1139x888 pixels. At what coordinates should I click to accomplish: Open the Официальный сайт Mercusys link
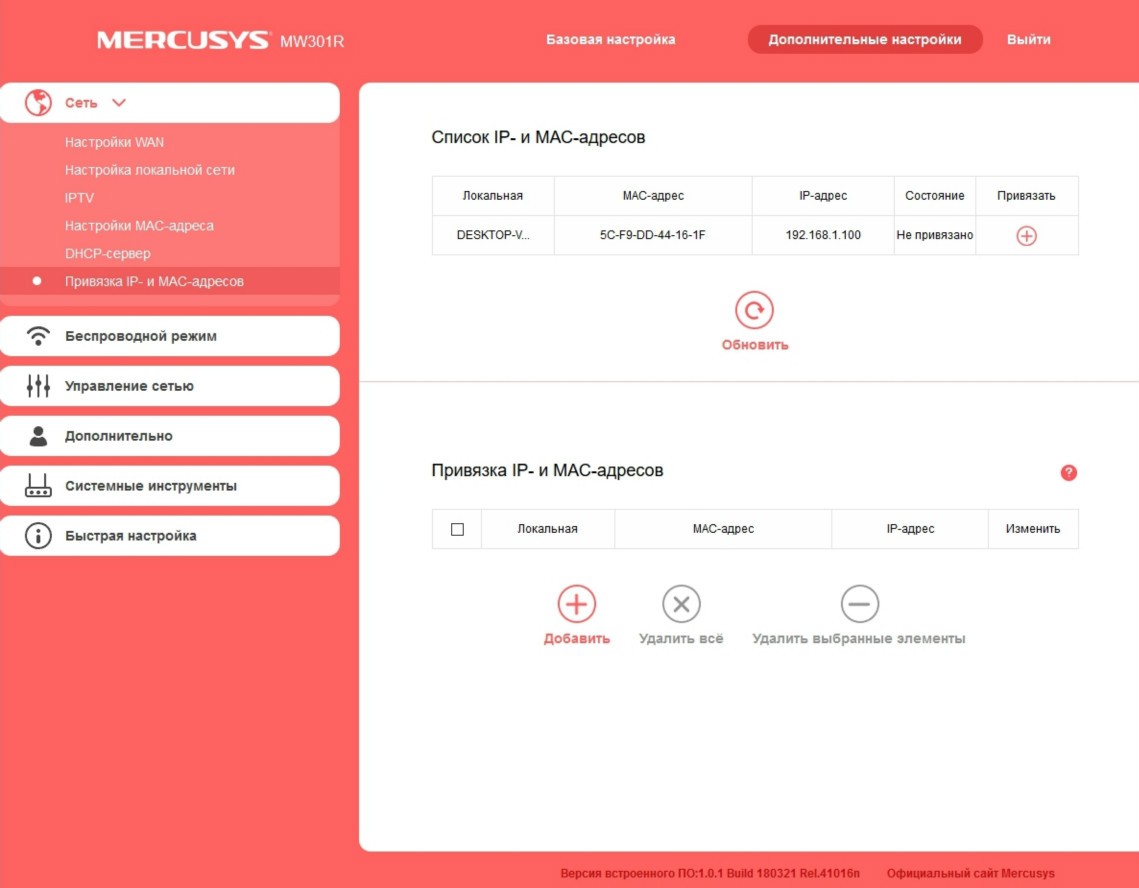(x=970, y=873)
